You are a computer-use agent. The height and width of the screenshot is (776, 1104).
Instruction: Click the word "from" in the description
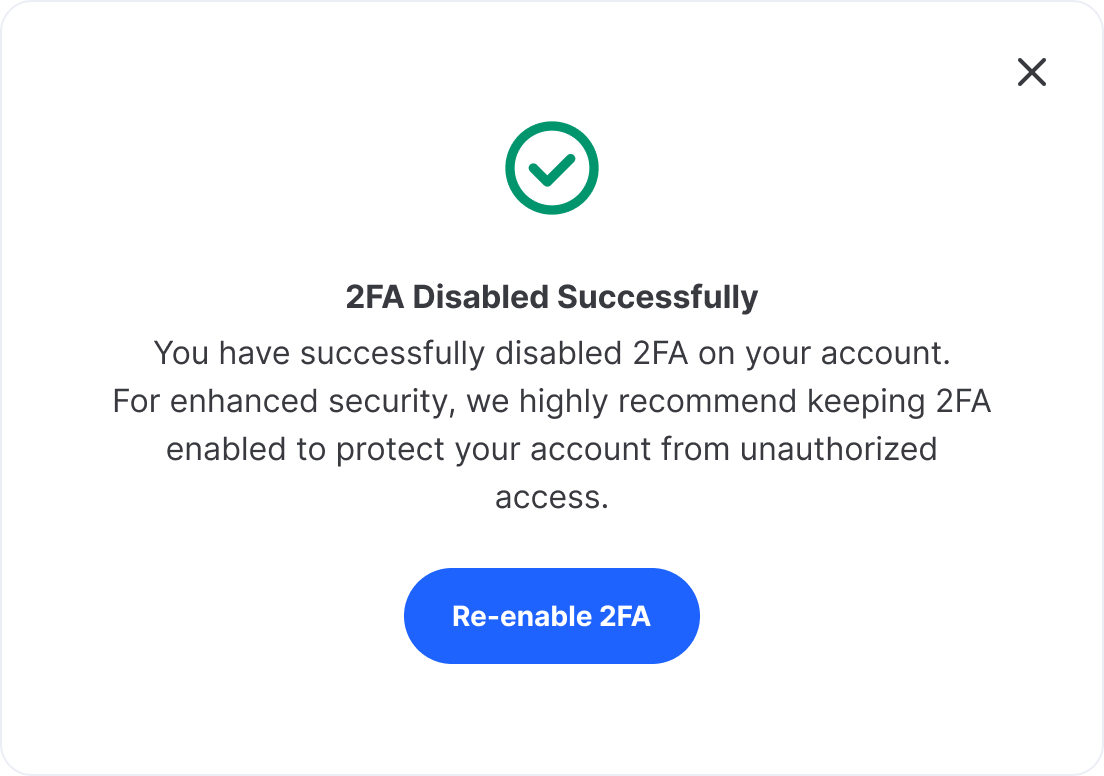695,449
